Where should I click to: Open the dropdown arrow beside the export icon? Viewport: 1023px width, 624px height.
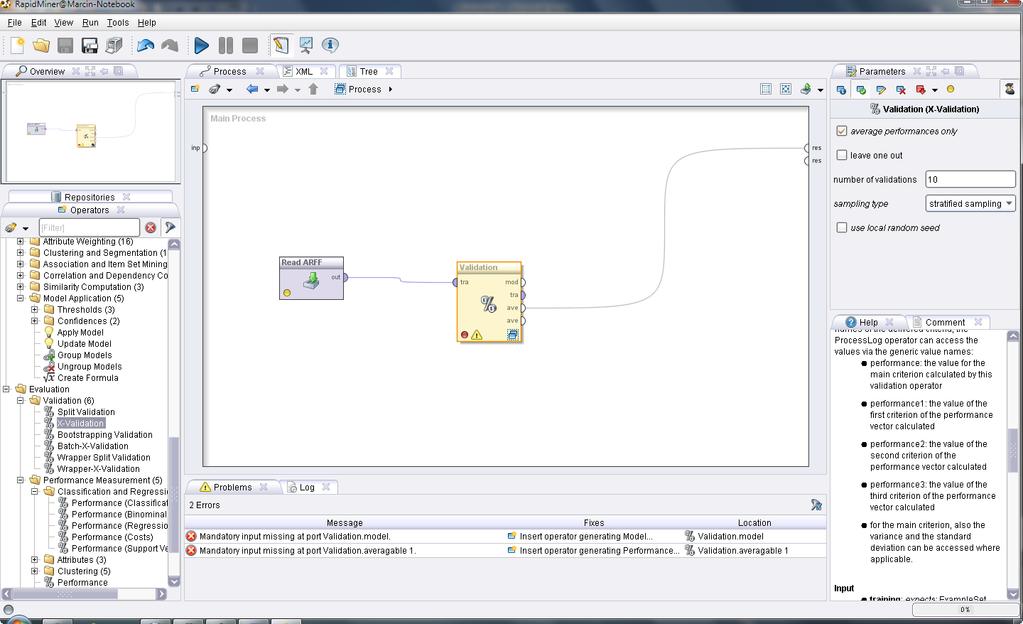click(x=820, y=90)
